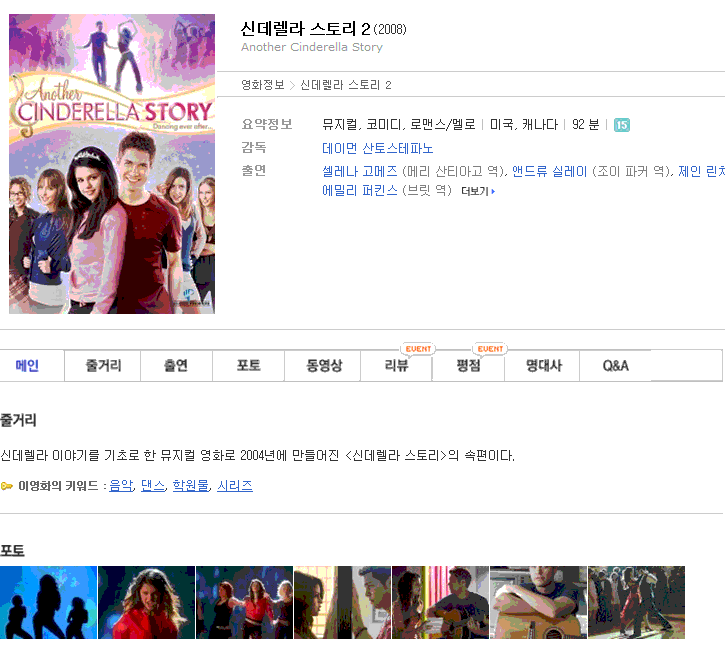
Task: Switch to the 출연 tab
Action: pyautogui.click(x=176, y=366)
